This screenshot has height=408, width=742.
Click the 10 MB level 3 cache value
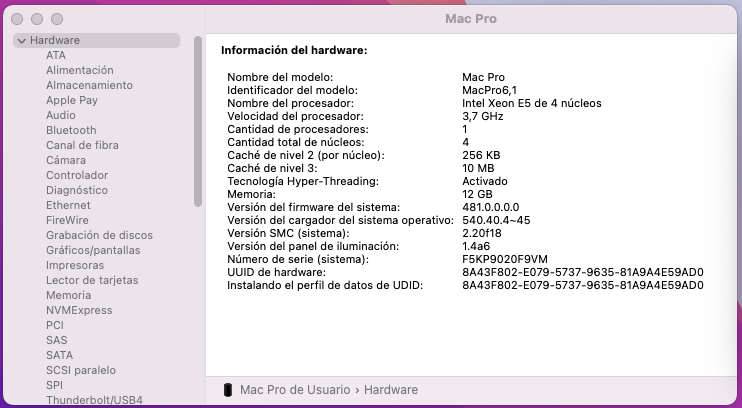[x=478, y=168]
